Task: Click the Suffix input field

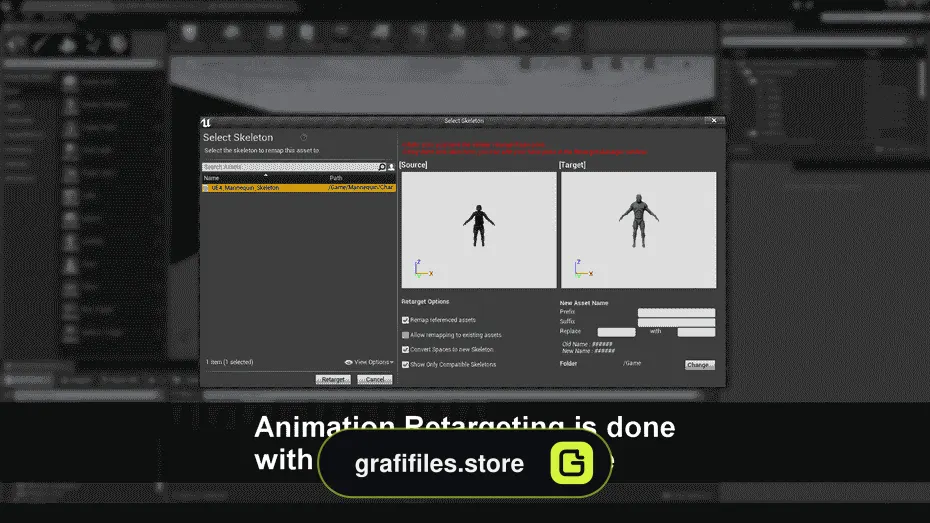Action: (676, 322)
